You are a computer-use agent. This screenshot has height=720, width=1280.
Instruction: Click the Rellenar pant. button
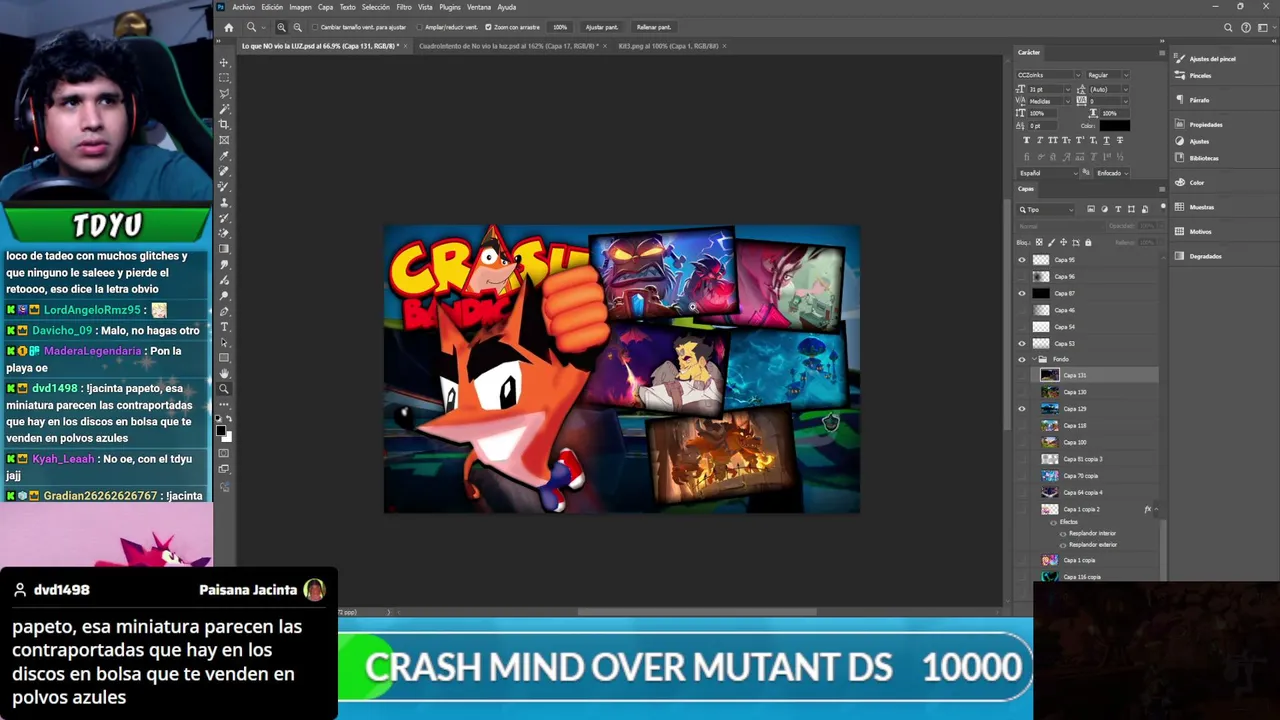pyautogui.click(x=654, y=27)
